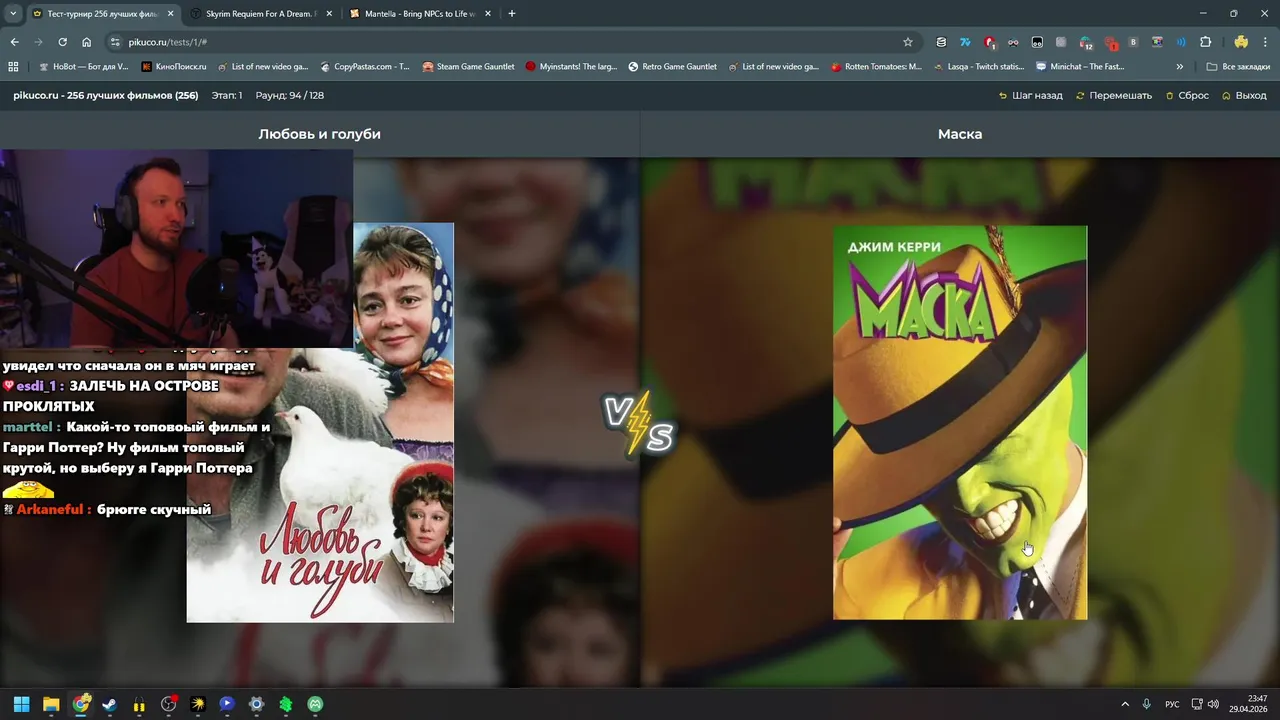
Task: Click the Перемешать shuffle button
Action: [1114, 96]
